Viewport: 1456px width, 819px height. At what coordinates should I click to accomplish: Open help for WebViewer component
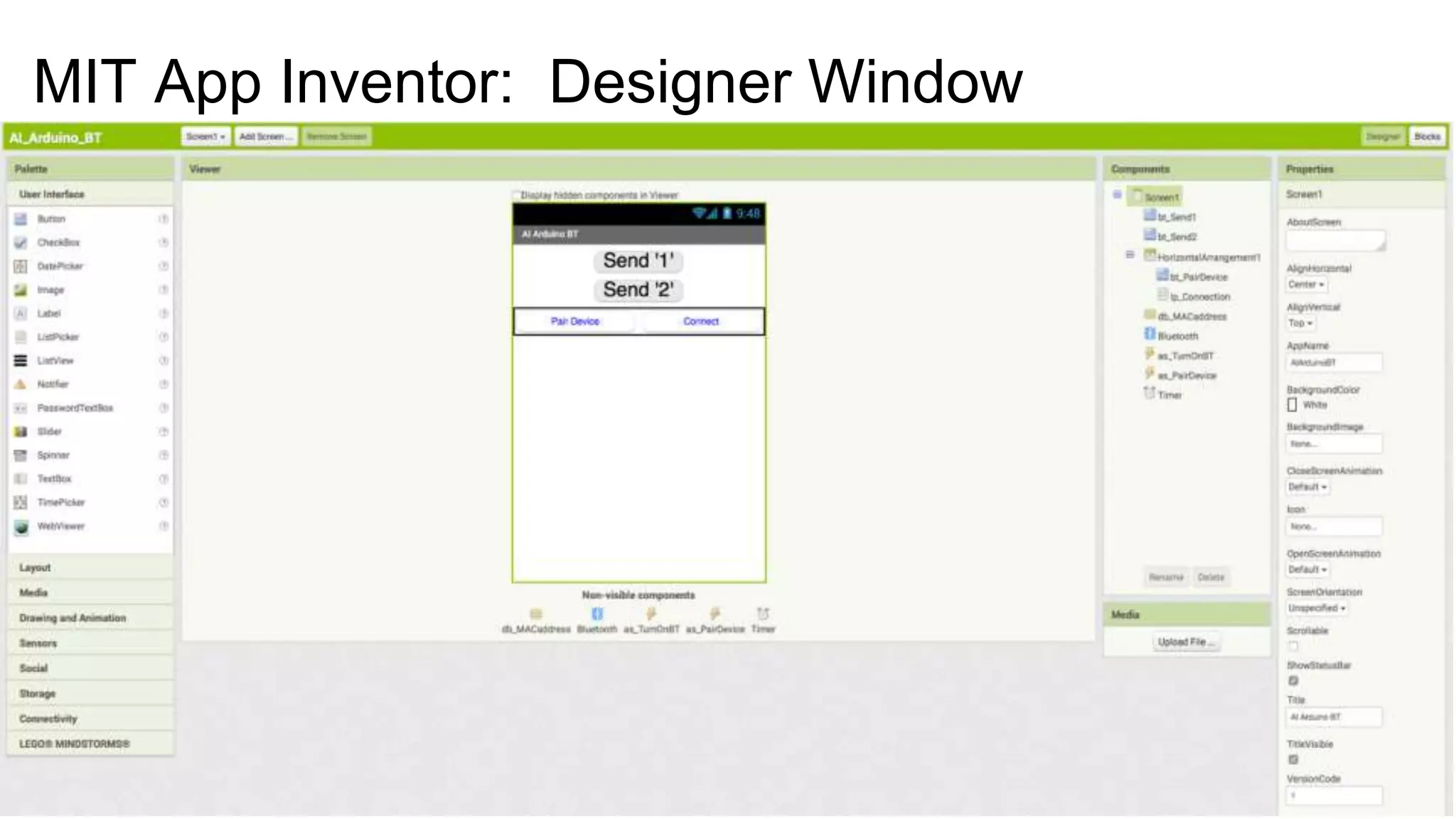[164, 526]
